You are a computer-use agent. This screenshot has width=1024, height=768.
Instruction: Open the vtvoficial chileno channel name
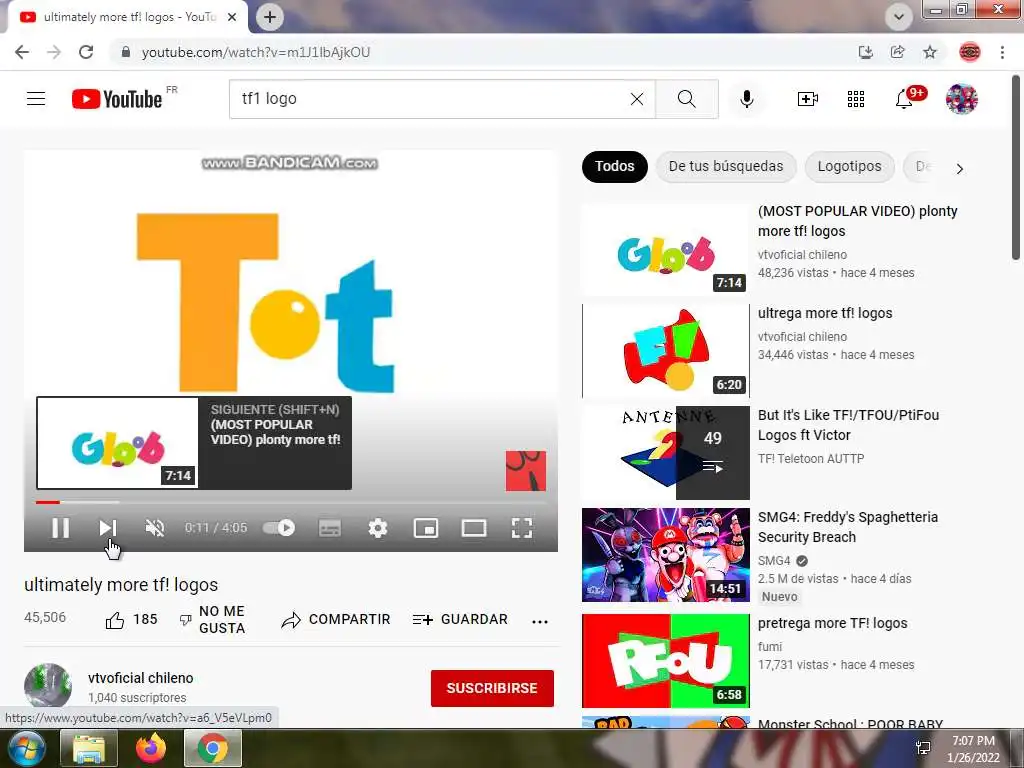click(140, 678)
